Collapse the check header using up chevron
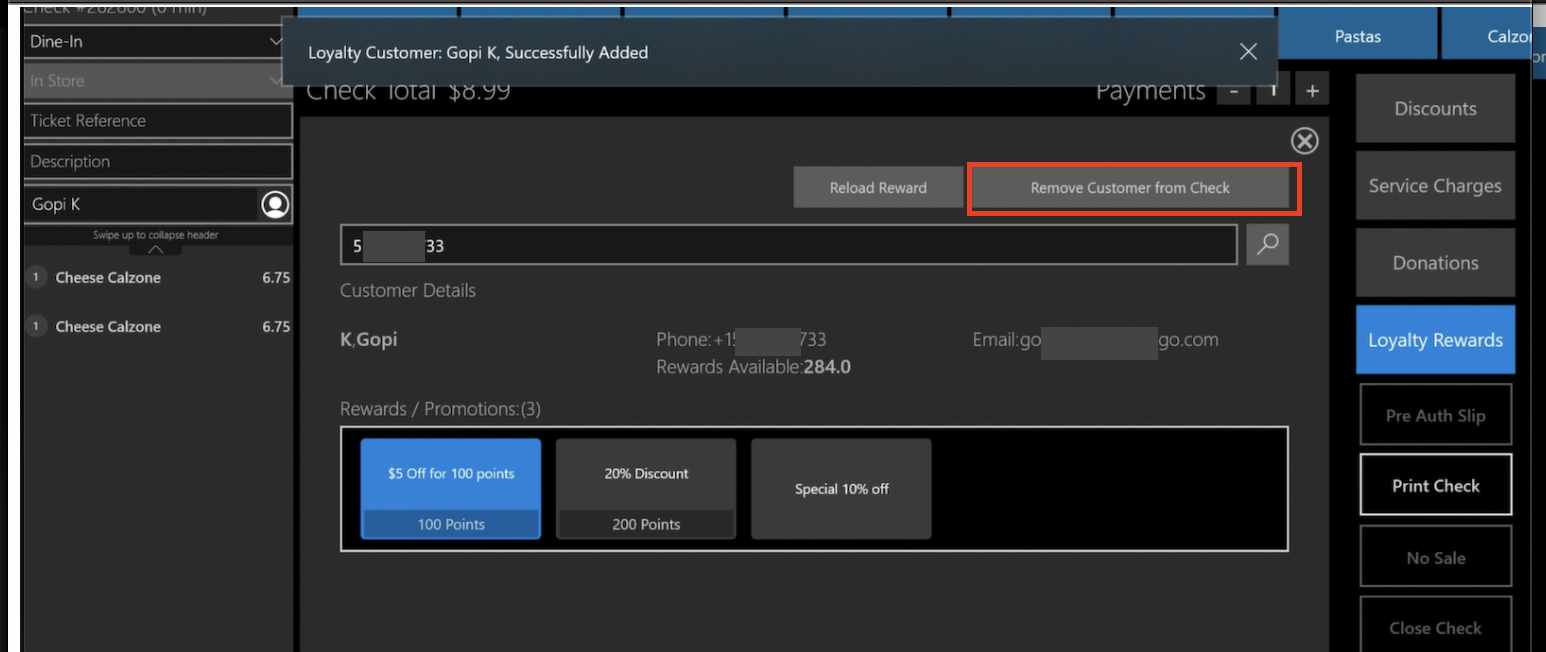 (x=156, y=249)
